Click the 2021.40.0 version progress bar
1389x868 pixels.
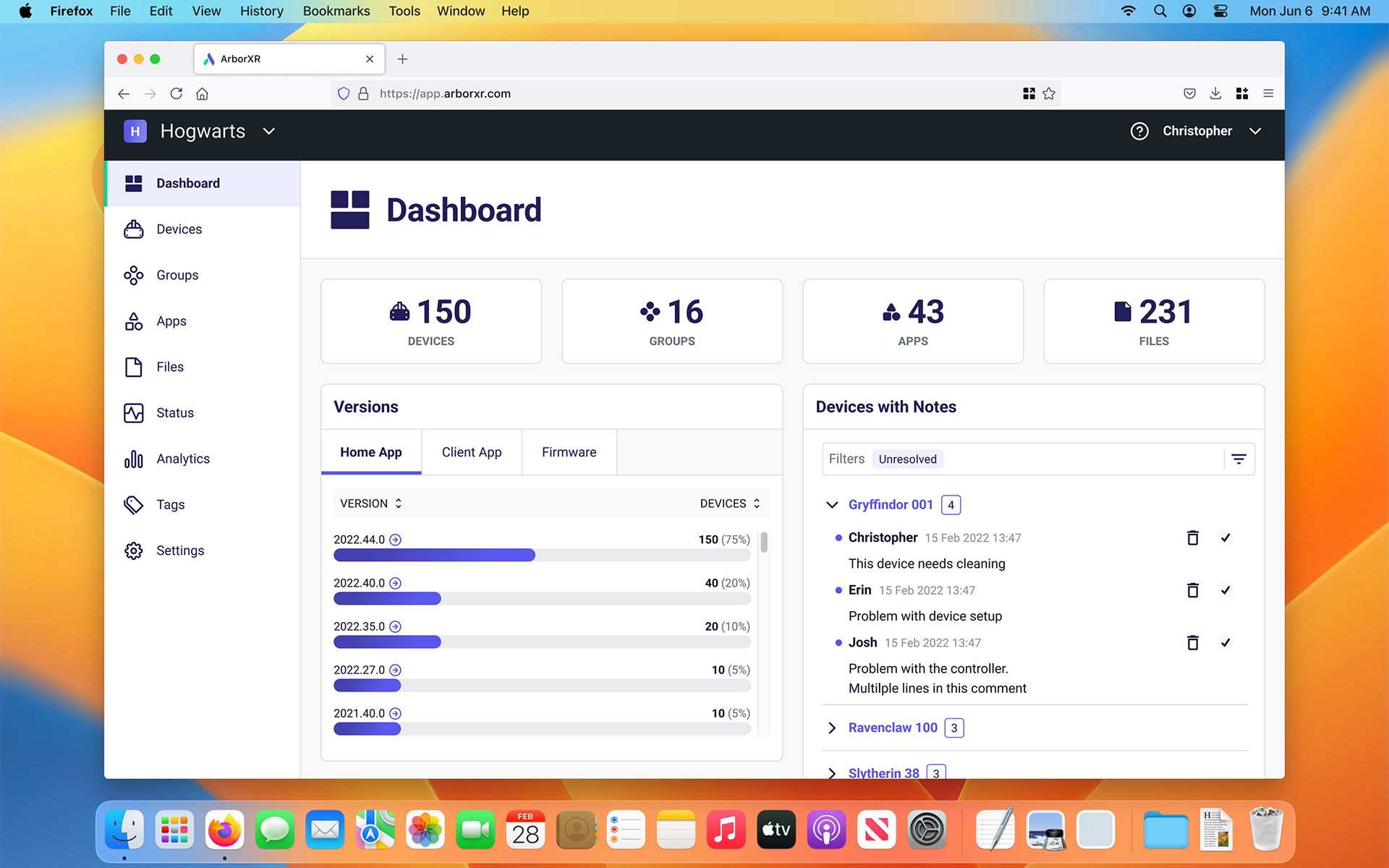(x=542, y=728)
